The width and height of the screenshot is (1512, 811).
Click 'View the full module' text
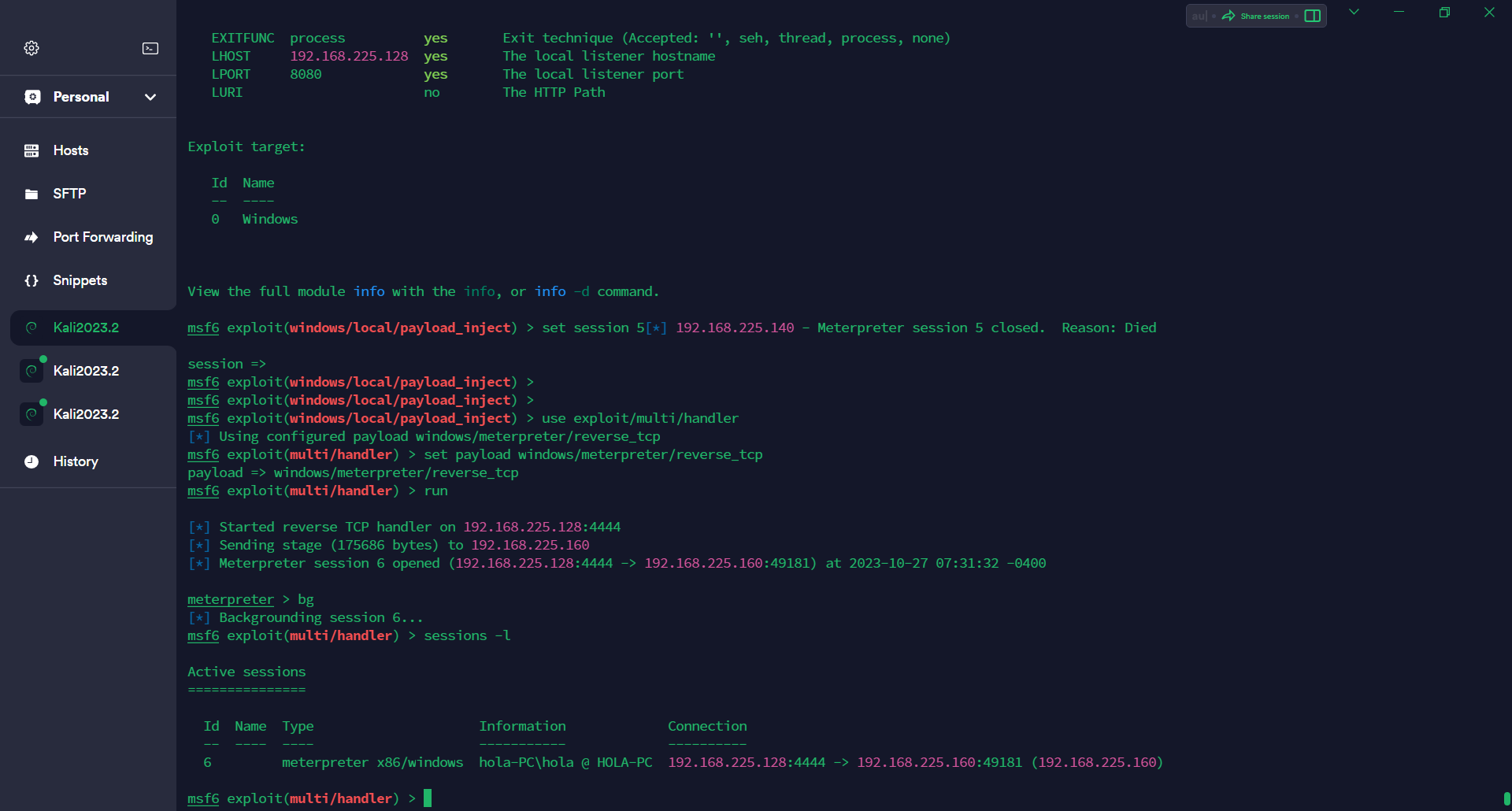pos(266,291)
